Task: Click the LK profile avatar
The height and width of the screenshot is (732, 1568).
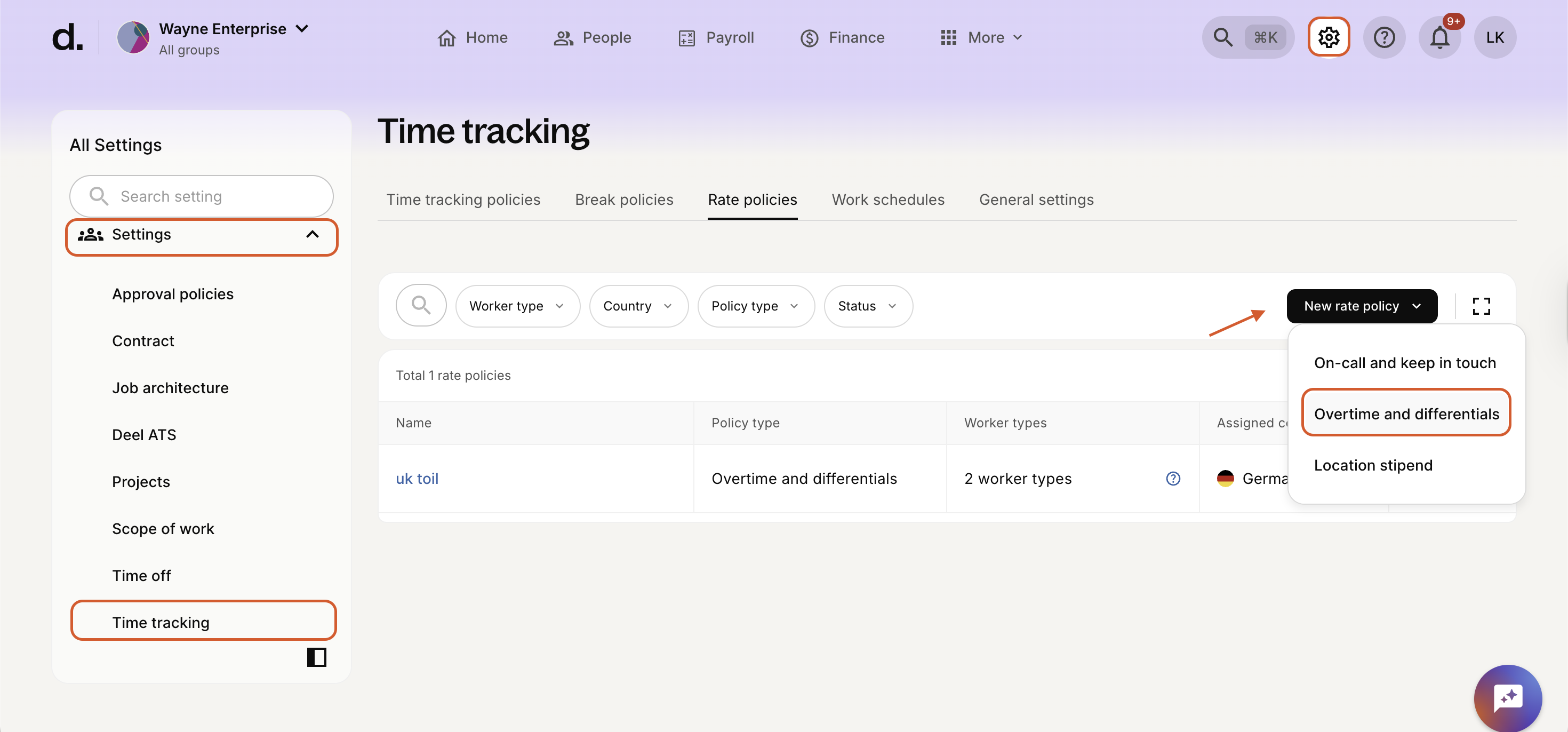Action: (1495, 37)
